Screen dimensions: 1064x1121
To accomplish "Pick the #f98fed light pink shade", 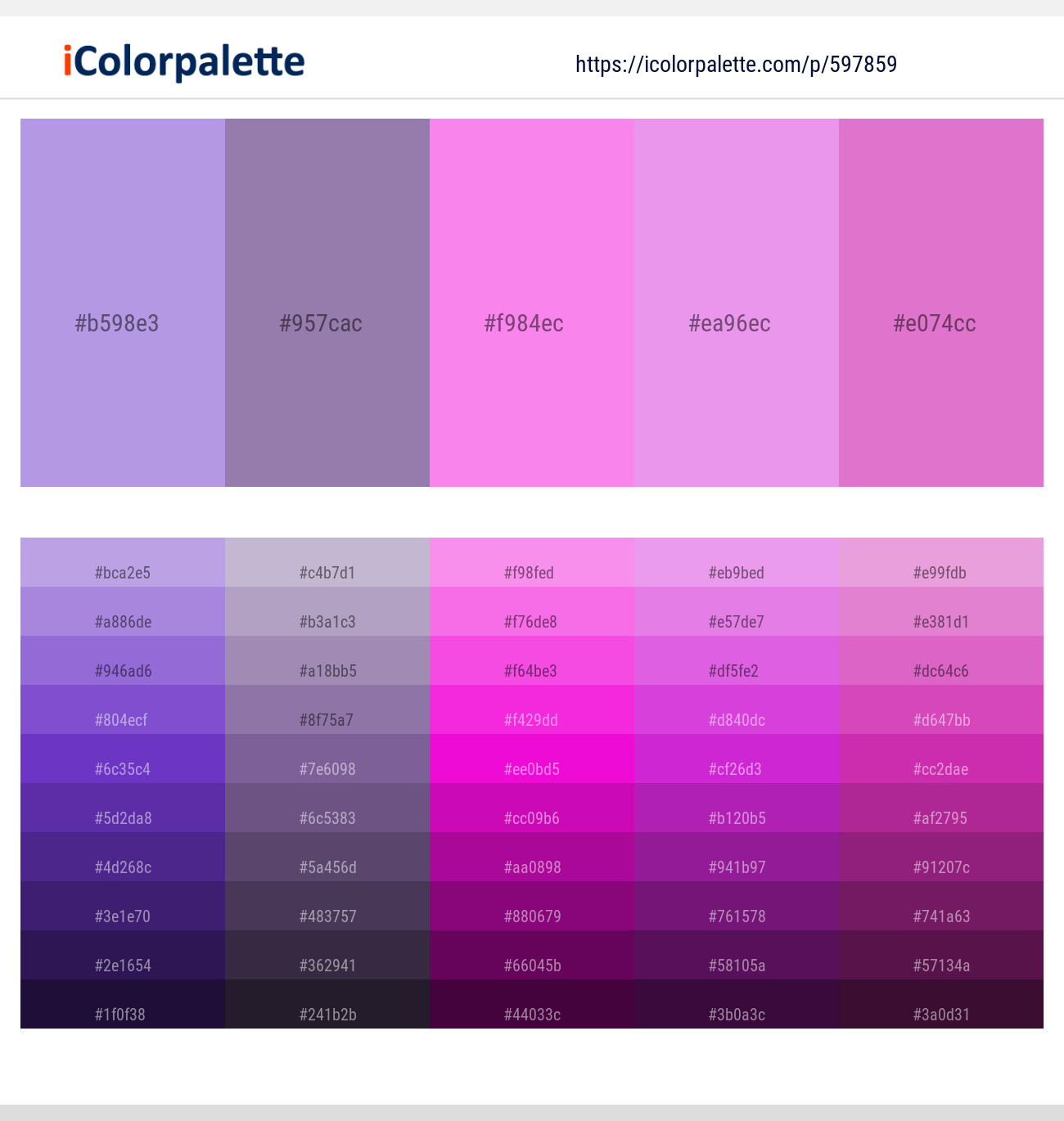I will [532, 562].
